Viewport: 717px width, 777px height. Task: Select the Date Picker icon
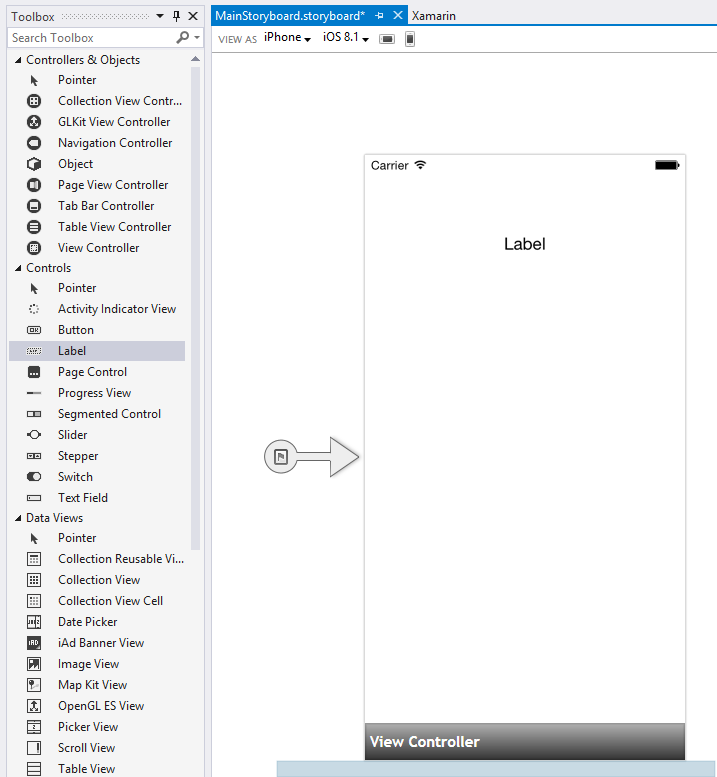point(34,622)
